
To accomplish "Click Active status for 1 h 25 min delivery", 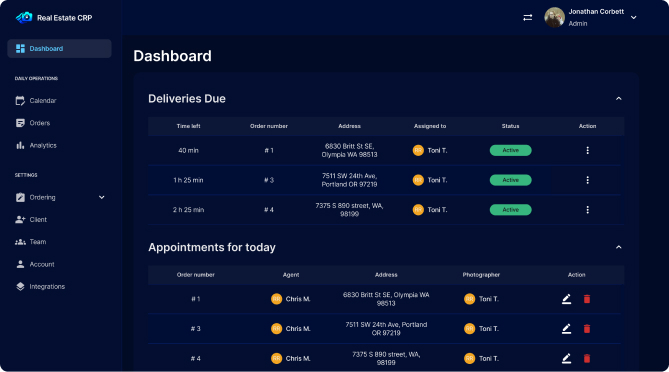I will (x=510, y=180).
